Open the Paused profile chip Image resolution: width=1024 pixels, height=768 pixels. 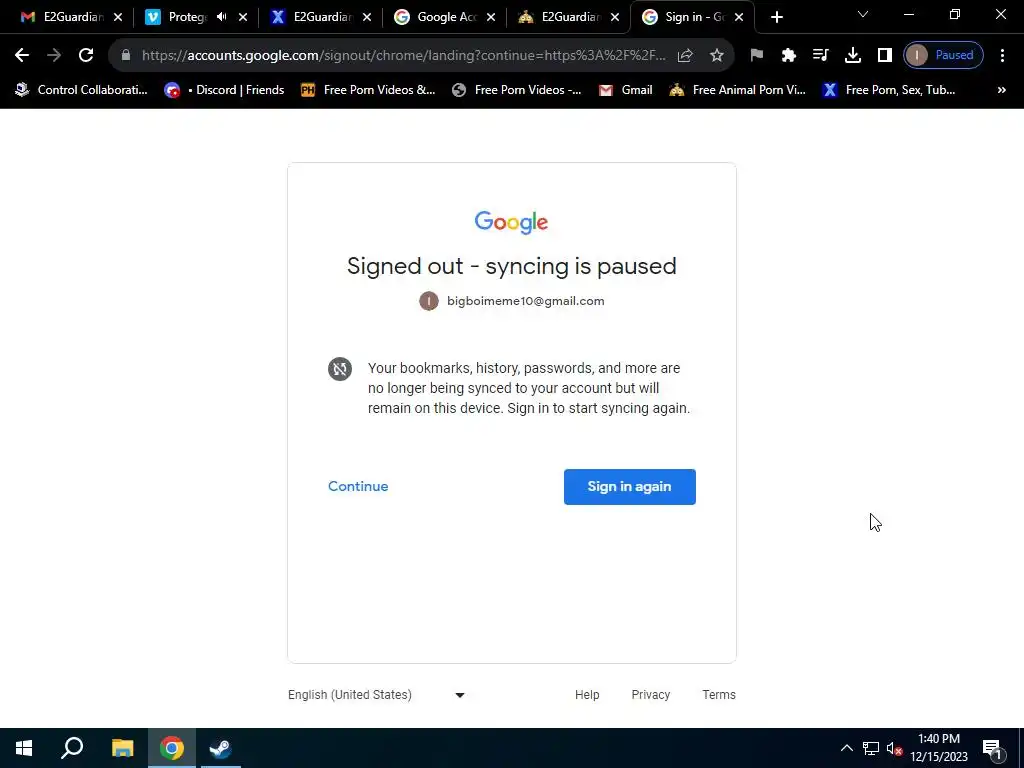click(x=943, y=56)
